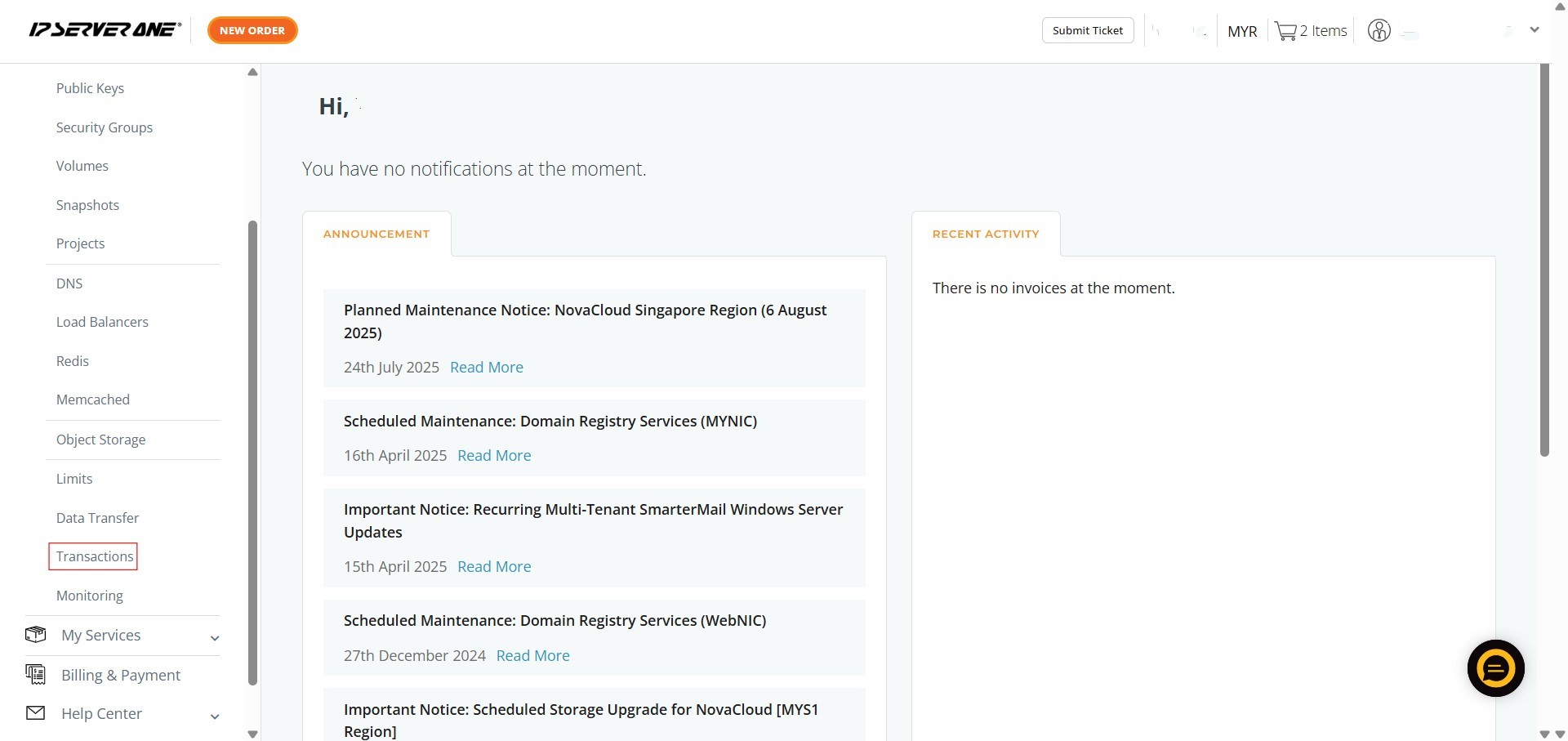Switch to the Announcement tab
This screenshot has width=1568, height=741.
tap(376, 234)
